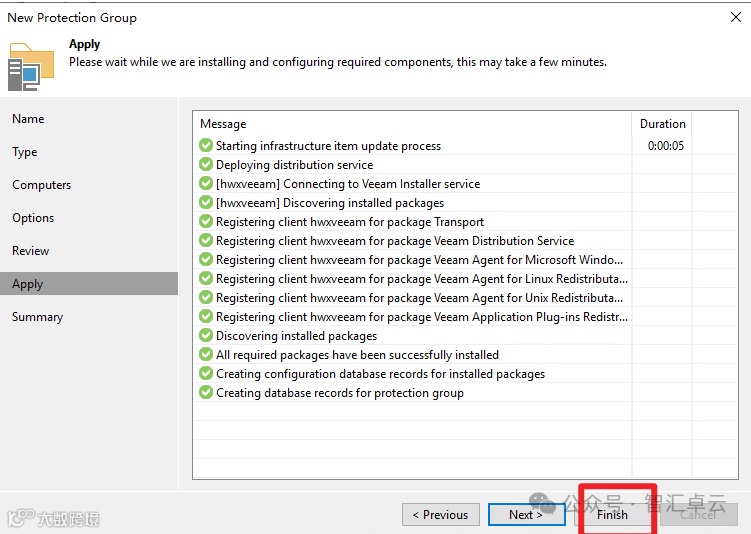Go back with the < Previous button
Screen dimensions: 751x534
tap(441, 514)
